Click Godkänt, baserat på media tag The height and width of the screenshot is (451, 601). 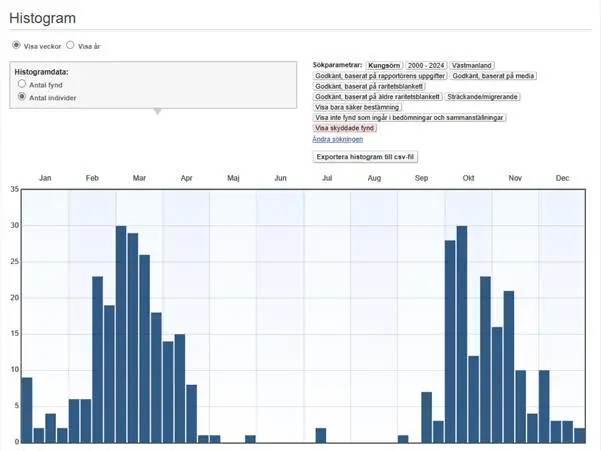tap(493, 76)
